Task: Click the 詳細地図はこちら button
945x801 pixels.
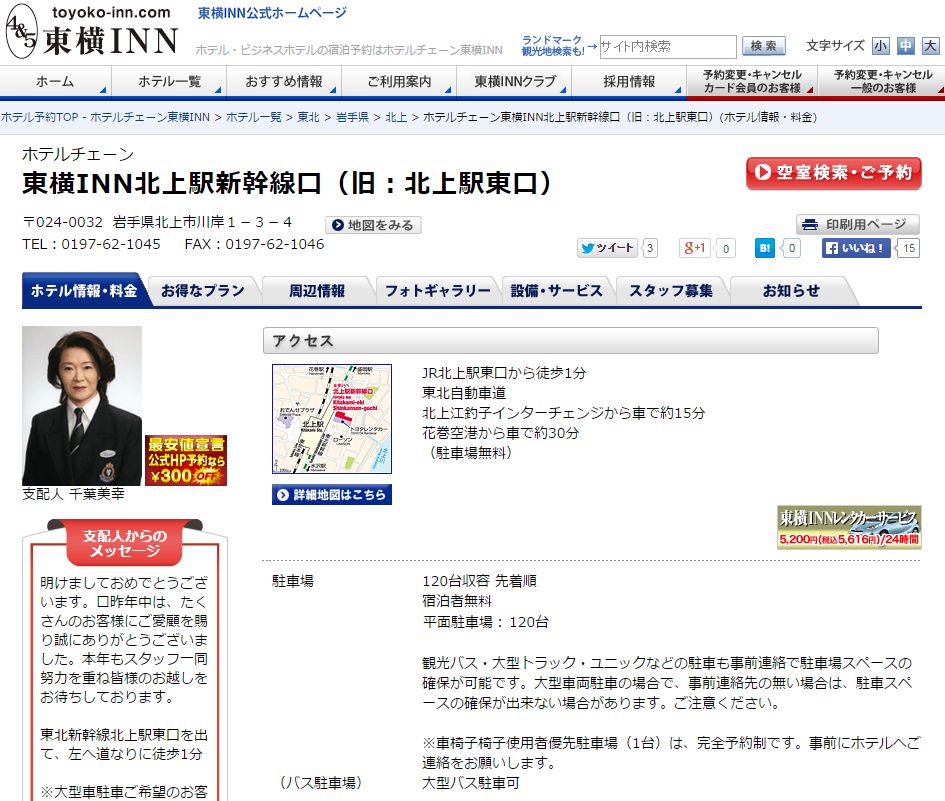Action: click(x=332, y=495)
